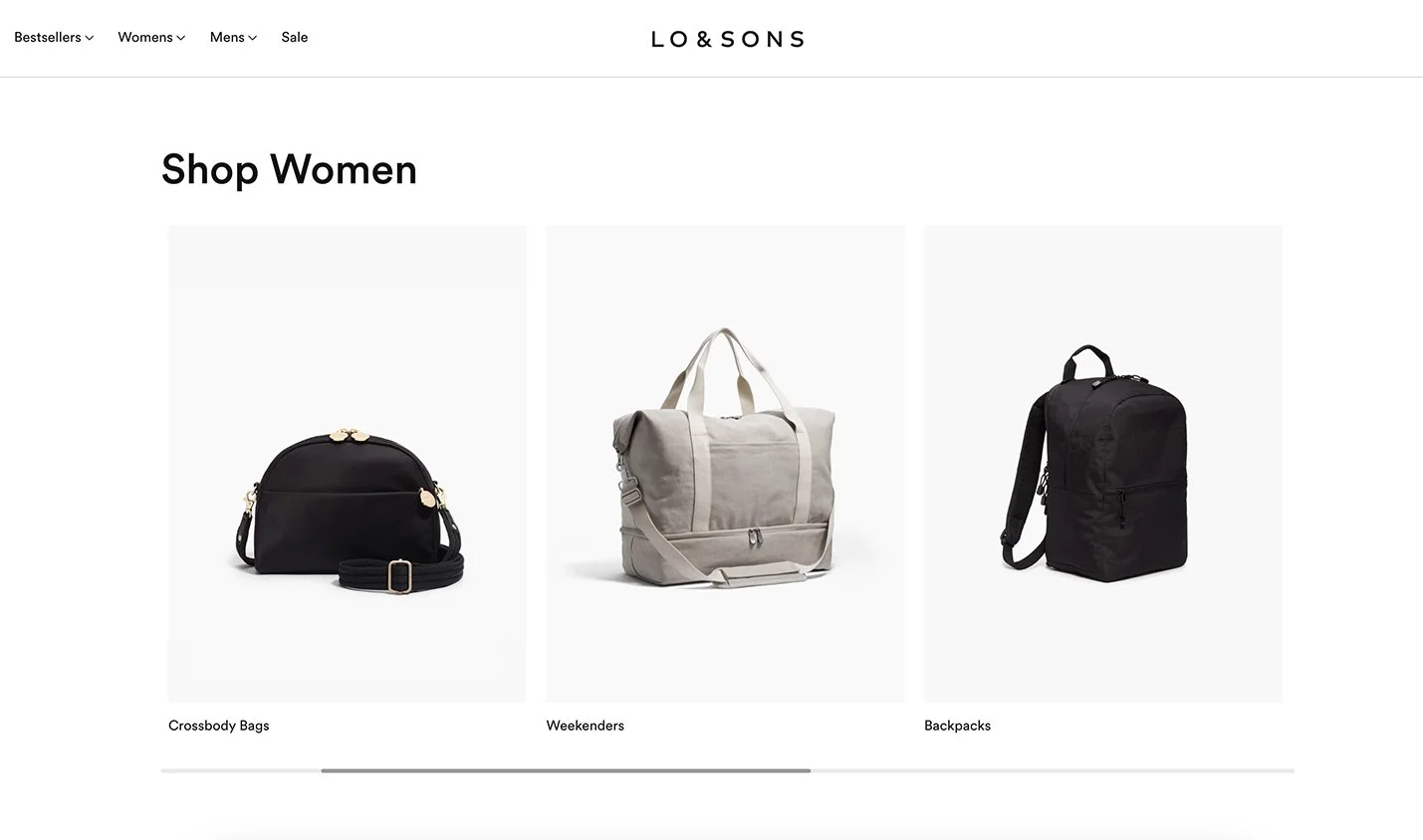Click the Bestsellers menu label

tap(48, 37)
